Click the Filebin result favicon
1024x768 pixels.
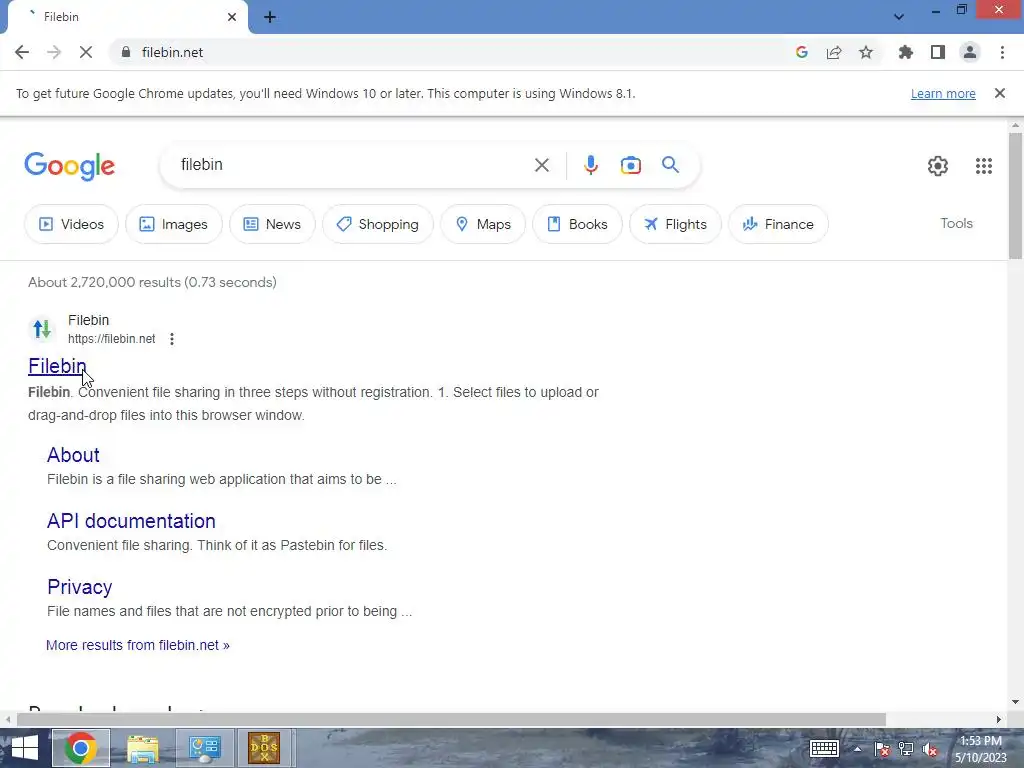pos(42,329)
